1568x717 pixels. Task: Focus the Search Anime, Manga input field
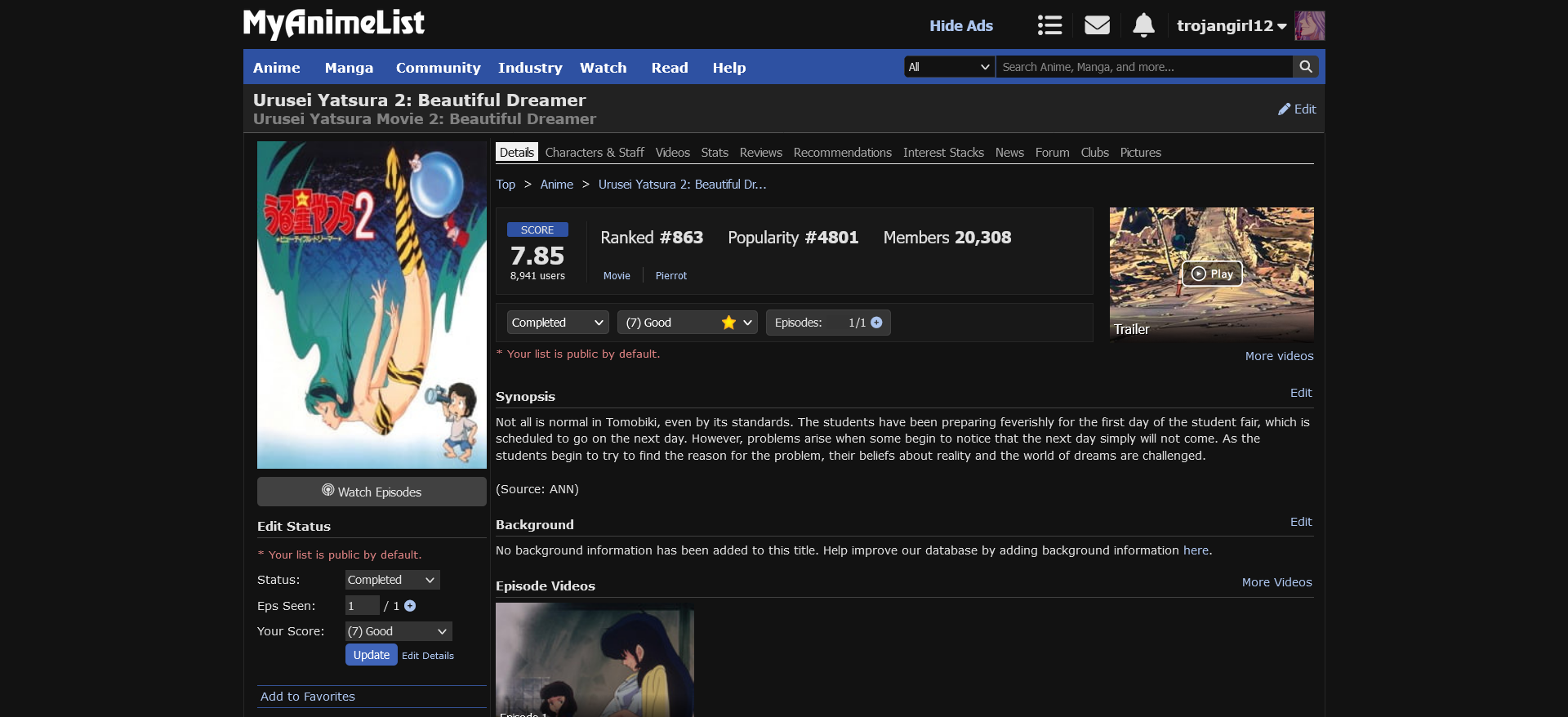(x=1143, y=67)
